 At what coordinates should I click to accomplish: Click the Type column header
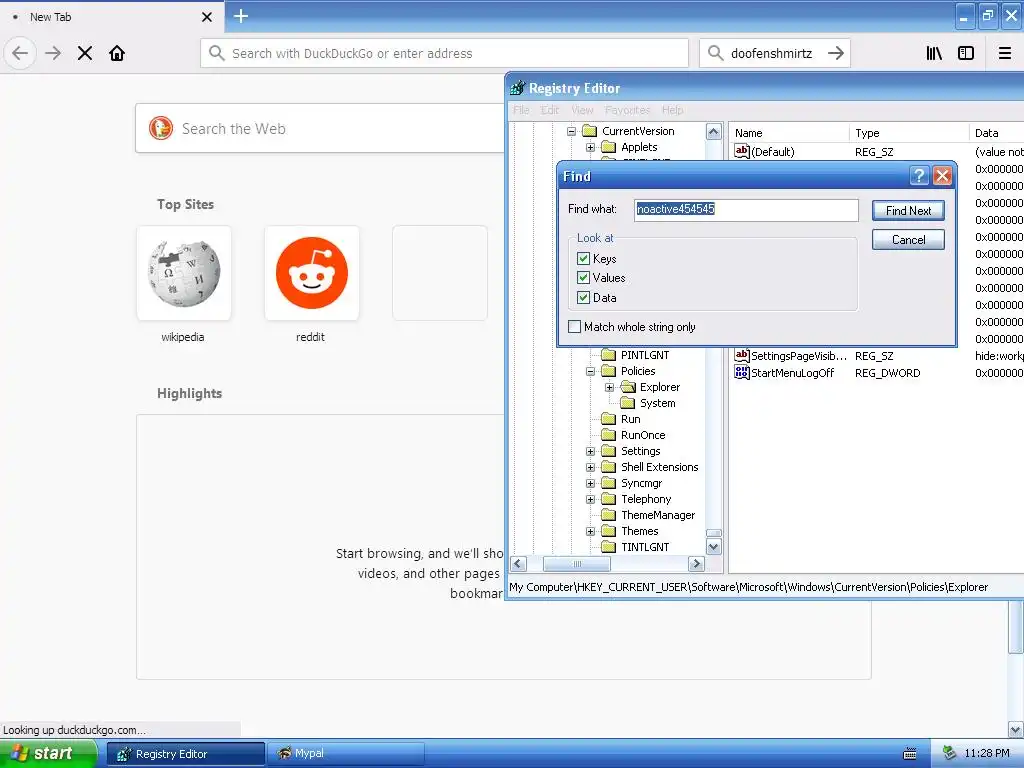(908, 133)
